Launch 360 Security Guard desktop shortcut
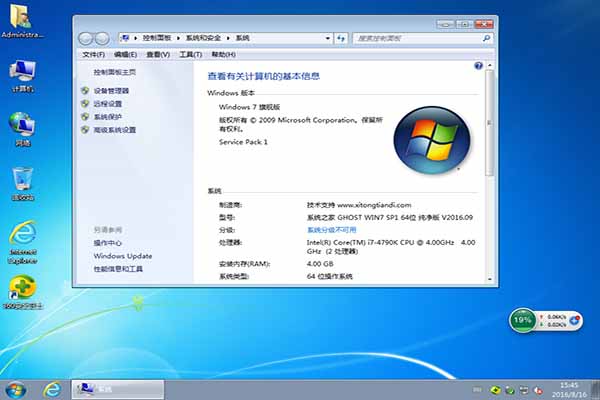The height and width of the screenshot is (400, 600). (x=23, y=292)
